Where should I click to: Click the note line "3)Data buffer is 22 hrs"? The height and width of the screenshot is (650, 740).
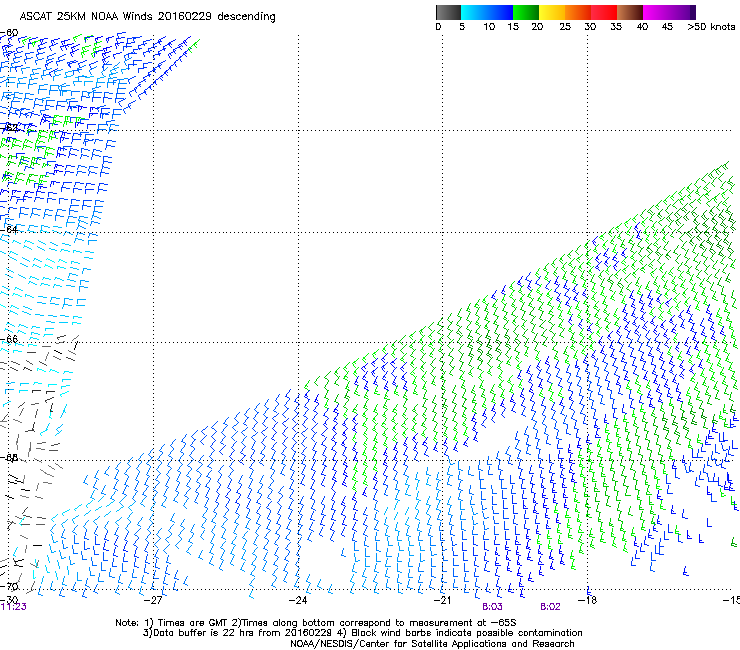click(362, 633)
